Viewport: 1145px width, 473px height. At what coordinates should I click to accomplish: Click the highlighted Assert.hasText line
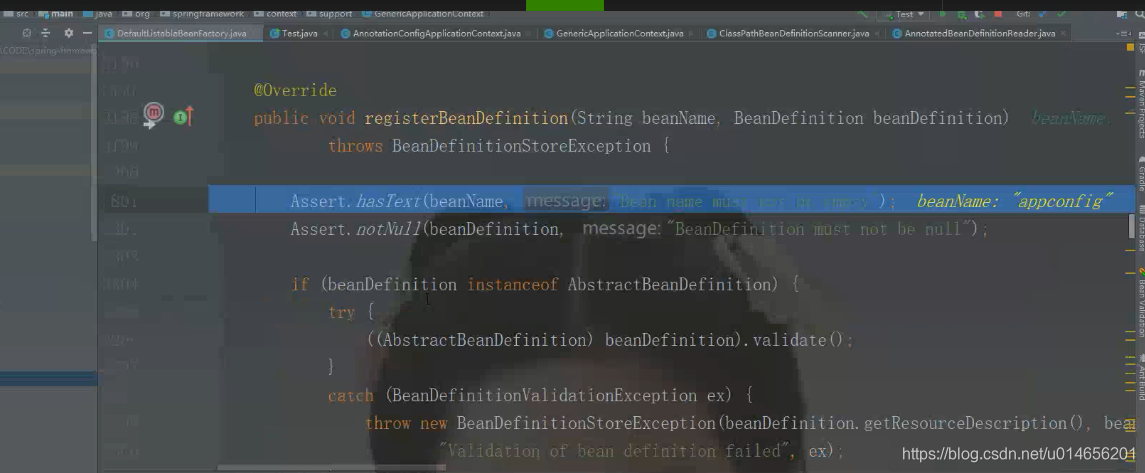tap(672, 201)
